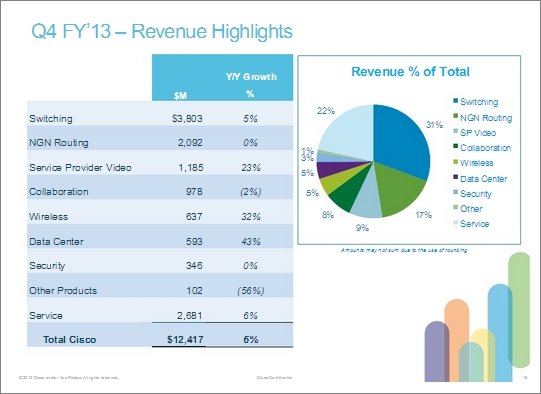Select the Total Cisco $12,417 value
Image resolution: width=541 pixels, height=394 pixels.
(x=185, y=339)
